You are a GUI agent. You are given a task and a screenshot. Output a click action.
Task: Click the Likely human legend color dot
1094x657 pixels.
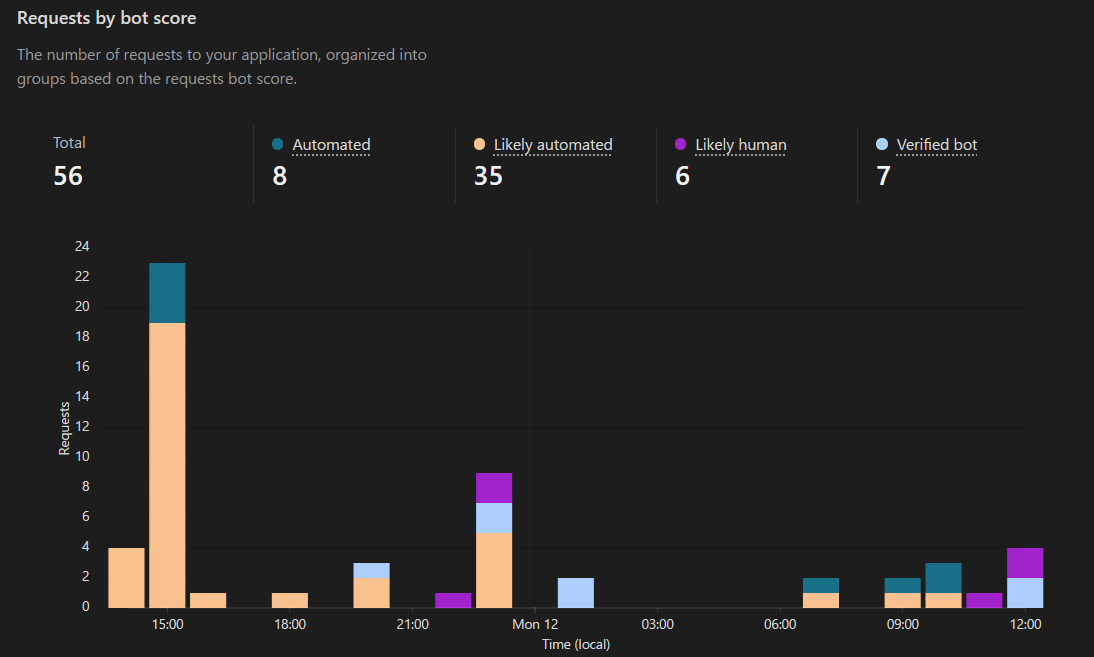tap(681, 144)
